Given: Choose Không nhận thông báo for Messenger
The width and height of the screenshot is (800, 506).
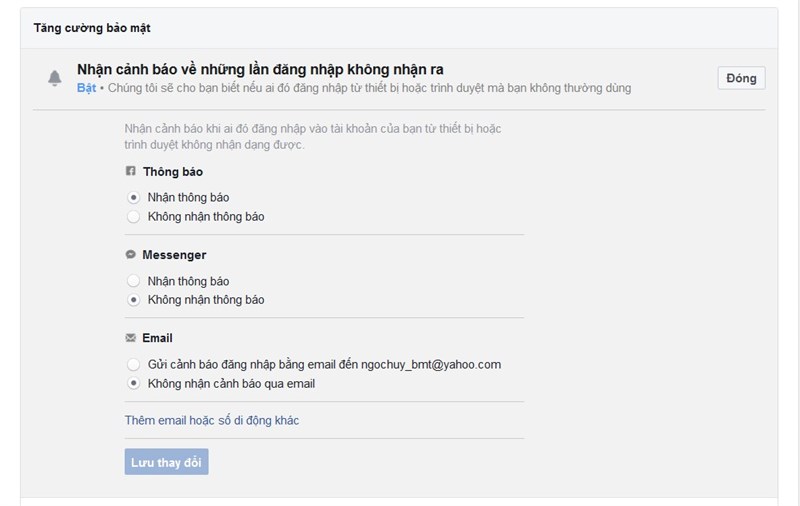Looking at the screenshot, I should 134,300.
